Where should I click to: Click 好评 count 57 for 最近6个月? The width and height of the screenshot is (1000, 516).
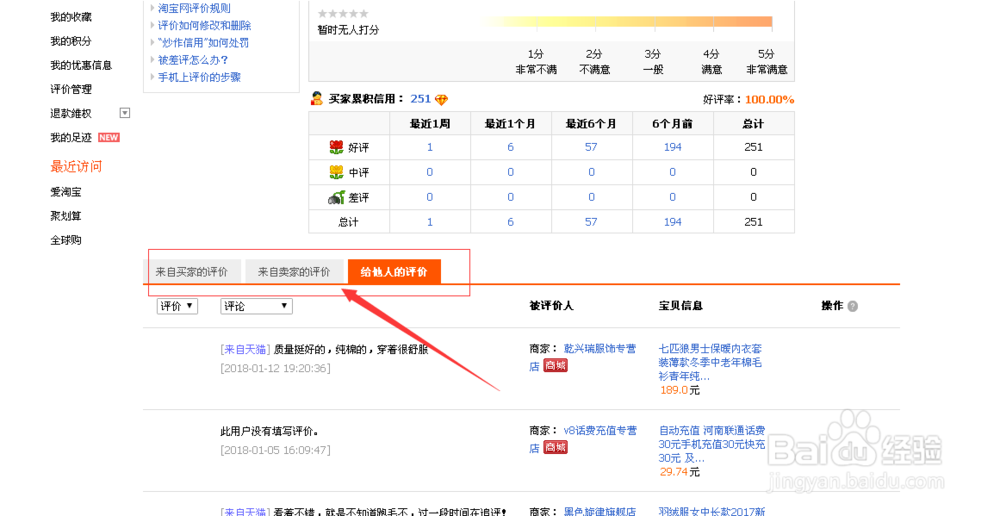(x=591, y=147)
